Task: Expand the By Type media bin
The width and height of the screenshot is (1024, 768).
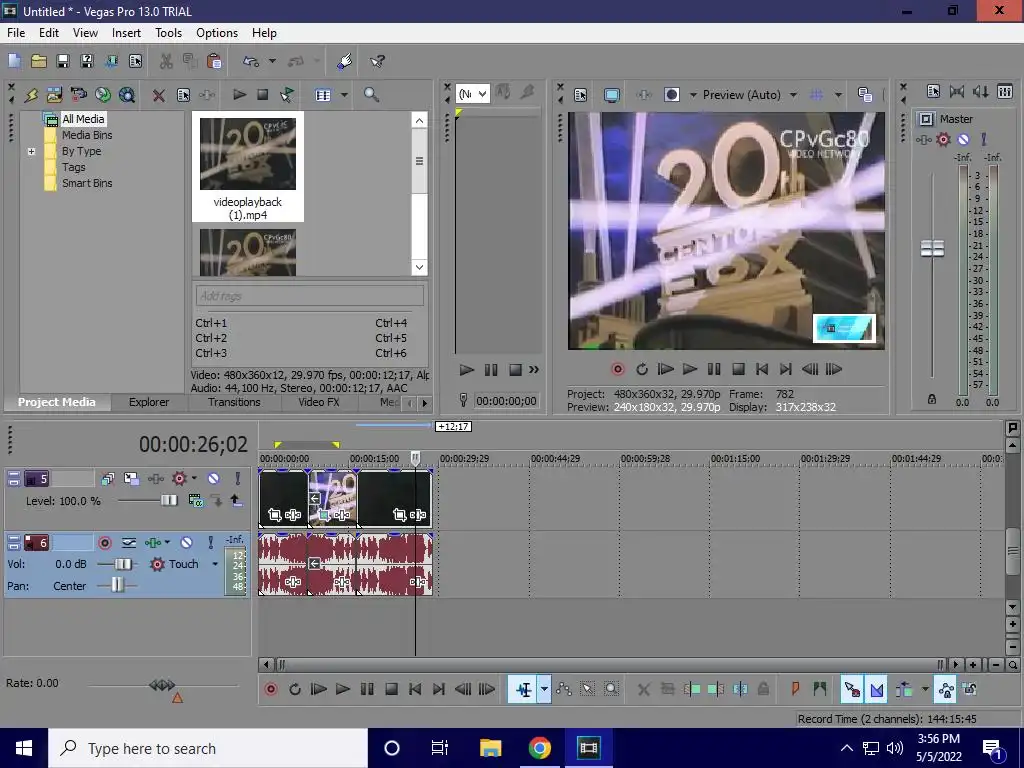Action: point(31,152)
